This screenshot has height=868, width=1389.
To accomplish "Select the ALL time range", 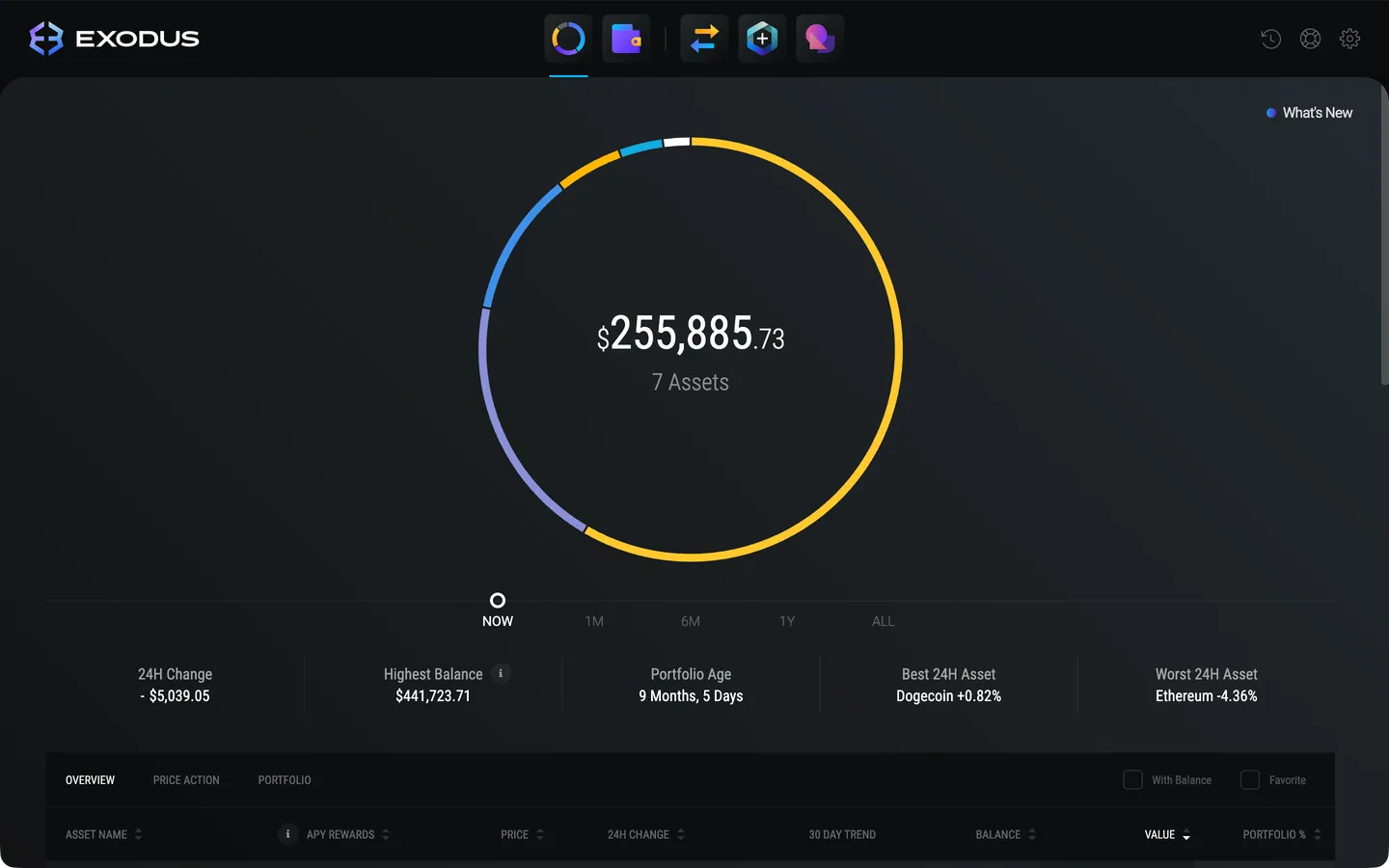I will (x=884, y=621).
